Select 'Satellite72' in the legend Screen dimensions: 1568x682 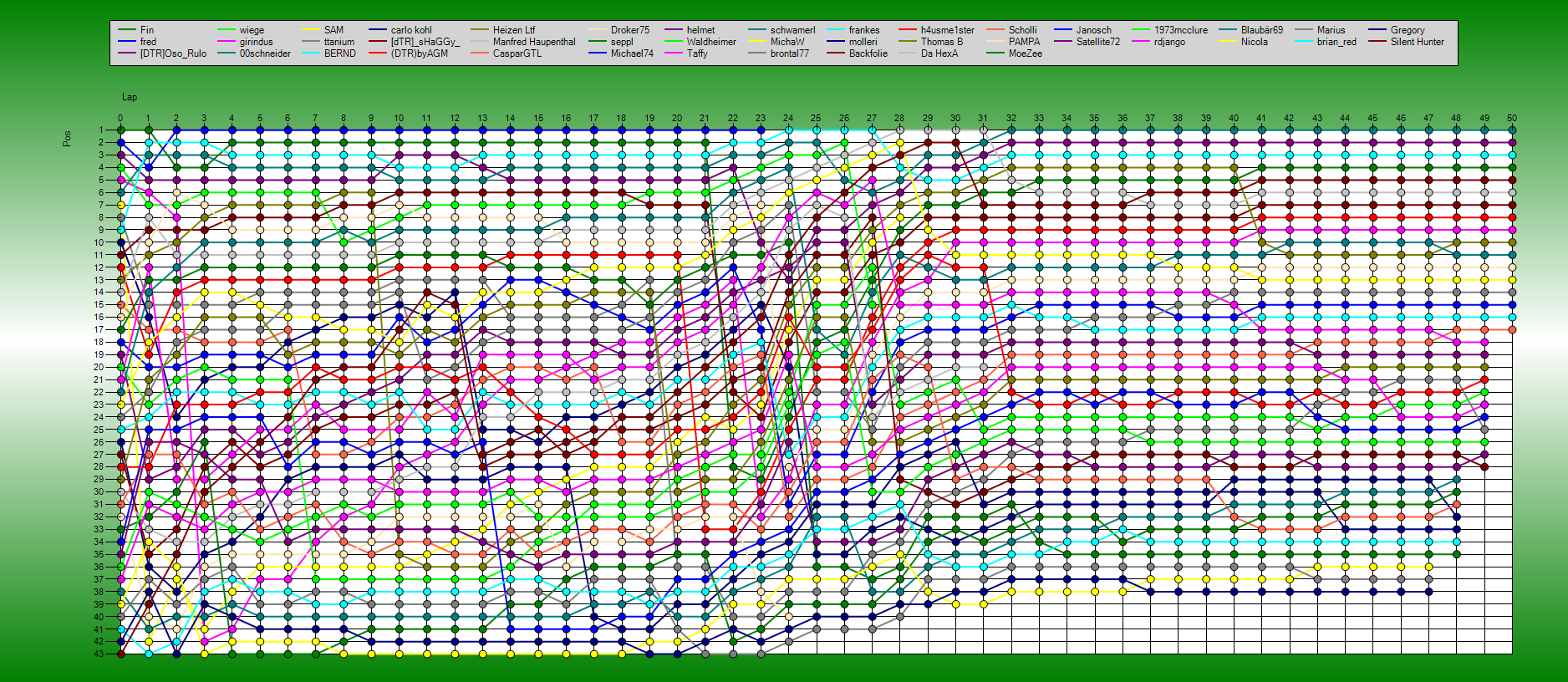[x=1087, y=42]
